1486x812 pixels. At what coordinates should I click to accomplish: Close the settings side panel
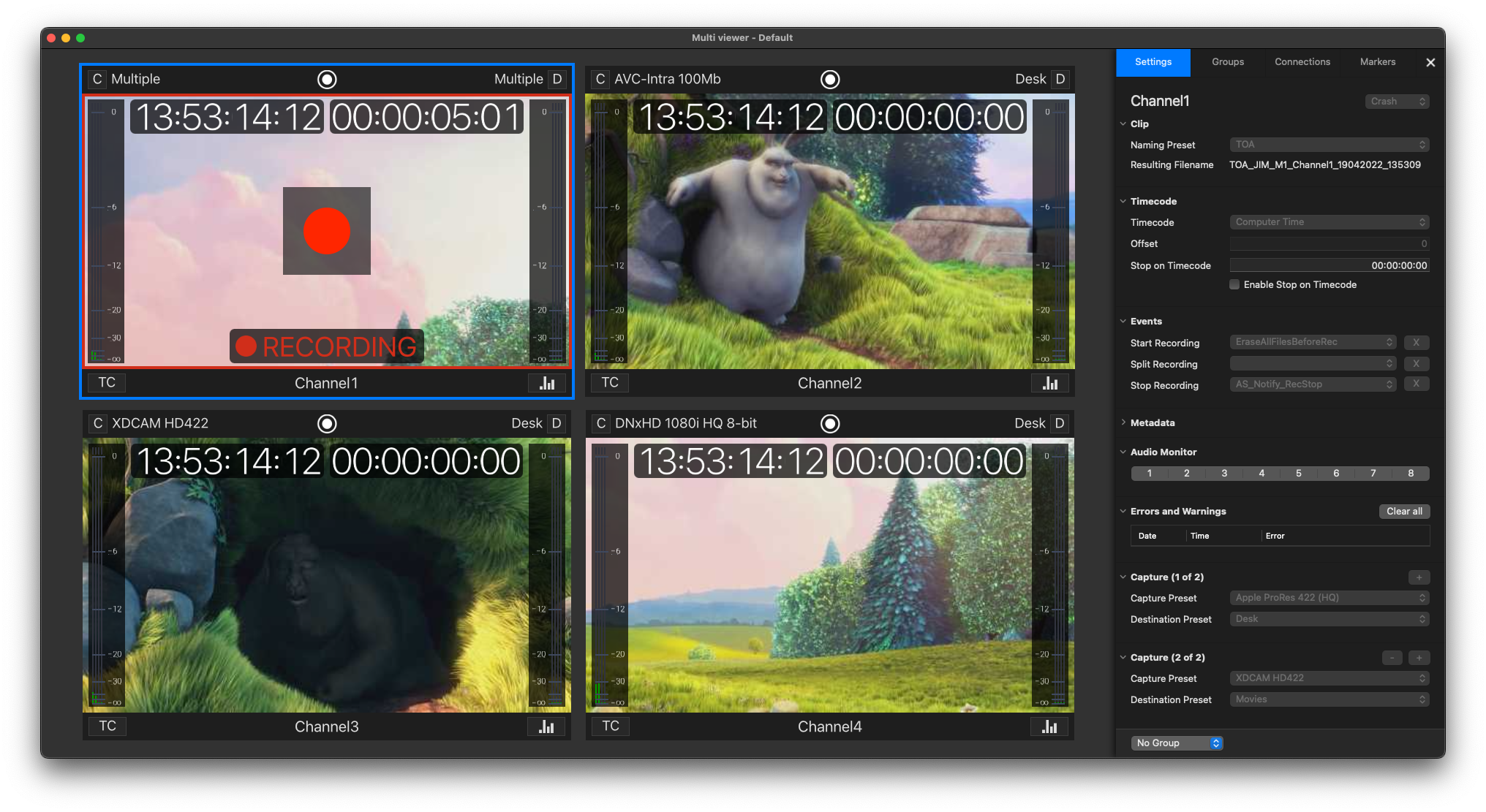click(x=1430, y=63)
